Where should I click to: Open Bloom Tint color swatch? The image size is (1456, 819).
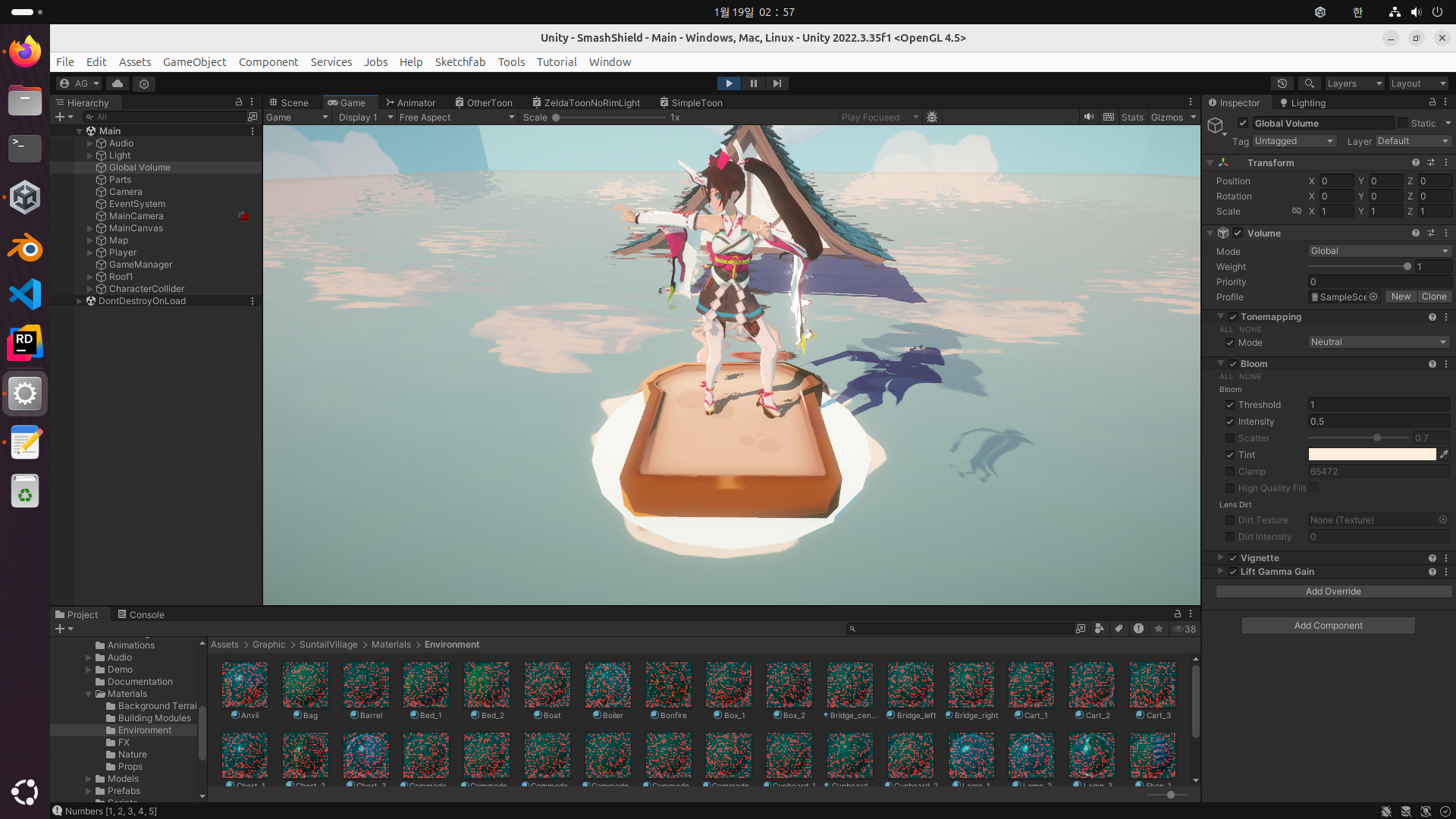[1372, 454]
